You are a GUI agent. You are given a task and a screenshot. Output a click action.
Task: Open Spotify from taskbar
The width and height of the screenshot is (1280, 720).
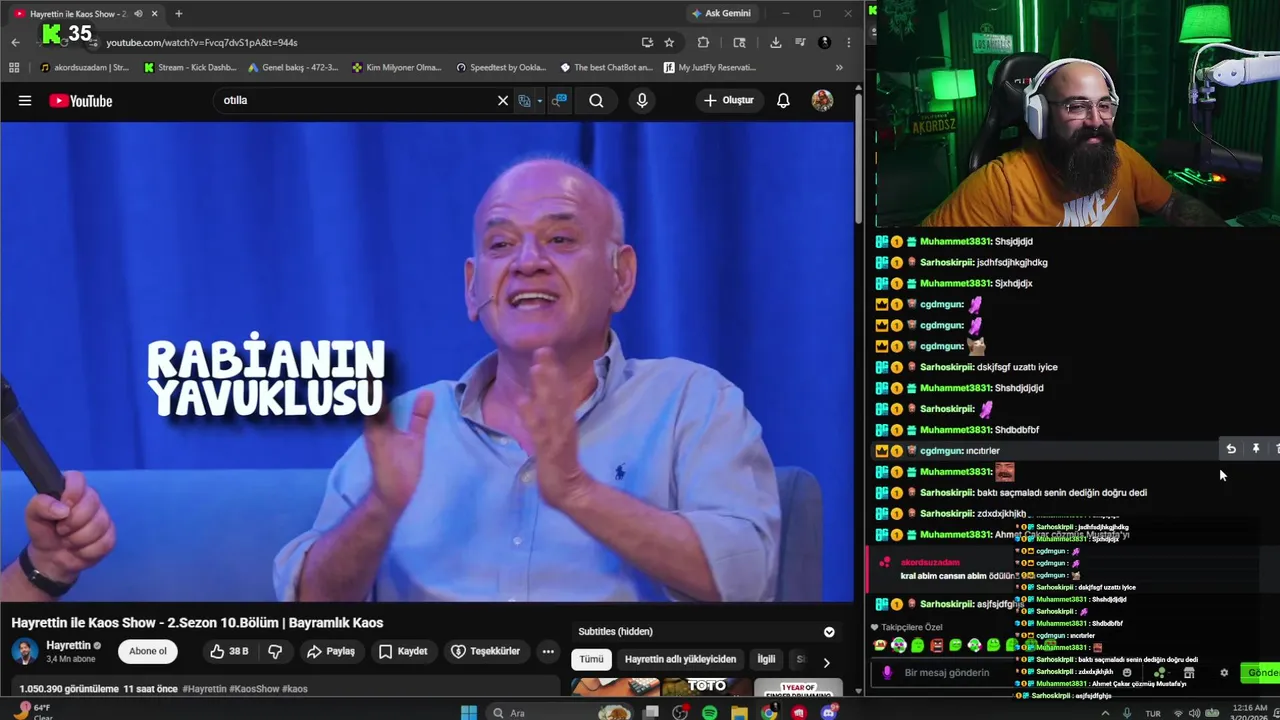709,713
